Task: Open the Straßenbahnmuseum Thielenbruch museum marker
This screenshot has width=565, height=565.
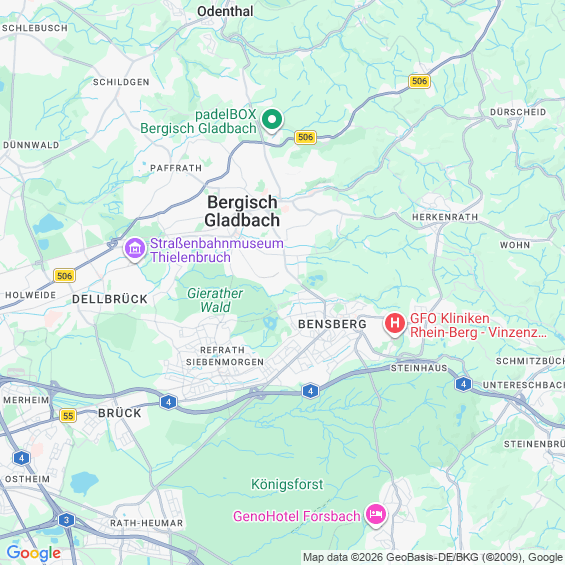Action: tap(135, 249)
